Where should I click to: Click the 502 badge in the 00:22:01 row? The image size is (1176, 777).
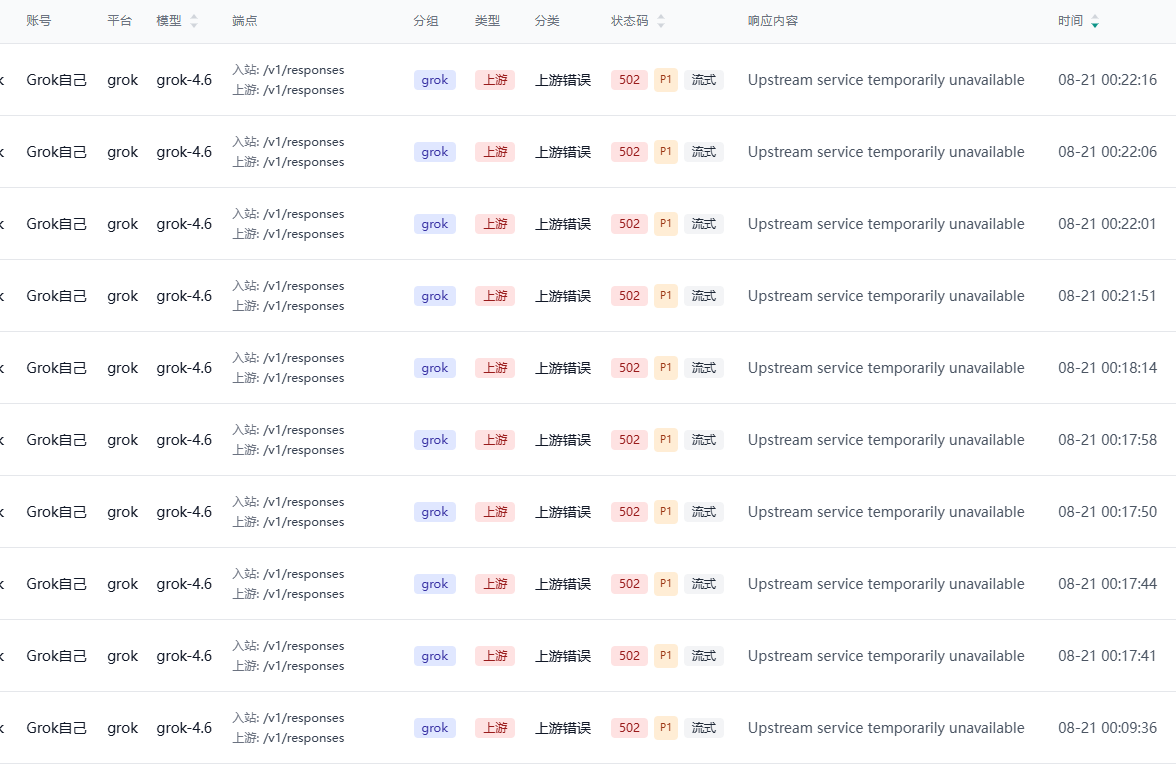pos(629,224)
